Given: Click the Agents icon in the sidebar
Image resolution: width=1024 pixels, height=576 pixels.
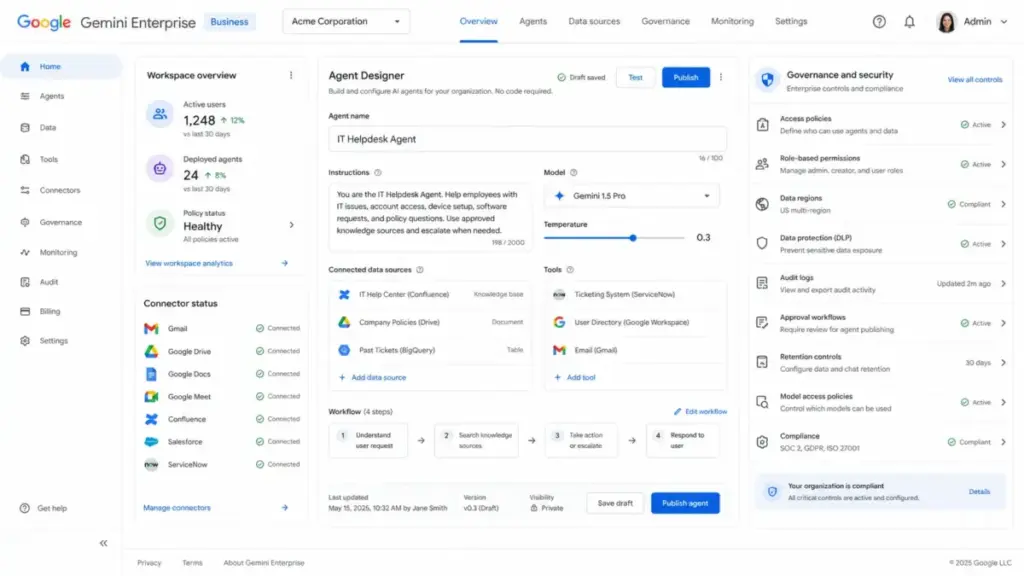Looking at the screenshot, I should tap(25, 96).
